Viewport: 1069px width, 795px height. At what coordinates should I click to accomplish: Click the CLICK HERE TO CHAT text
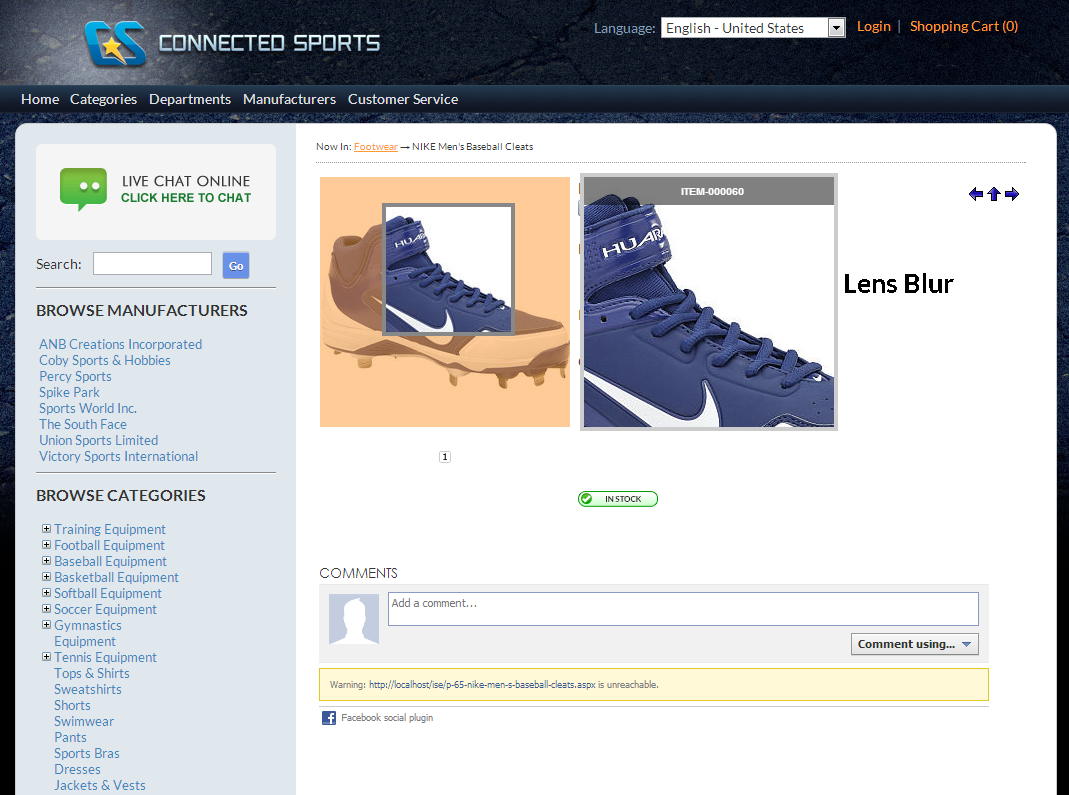(x=186, y=198)
